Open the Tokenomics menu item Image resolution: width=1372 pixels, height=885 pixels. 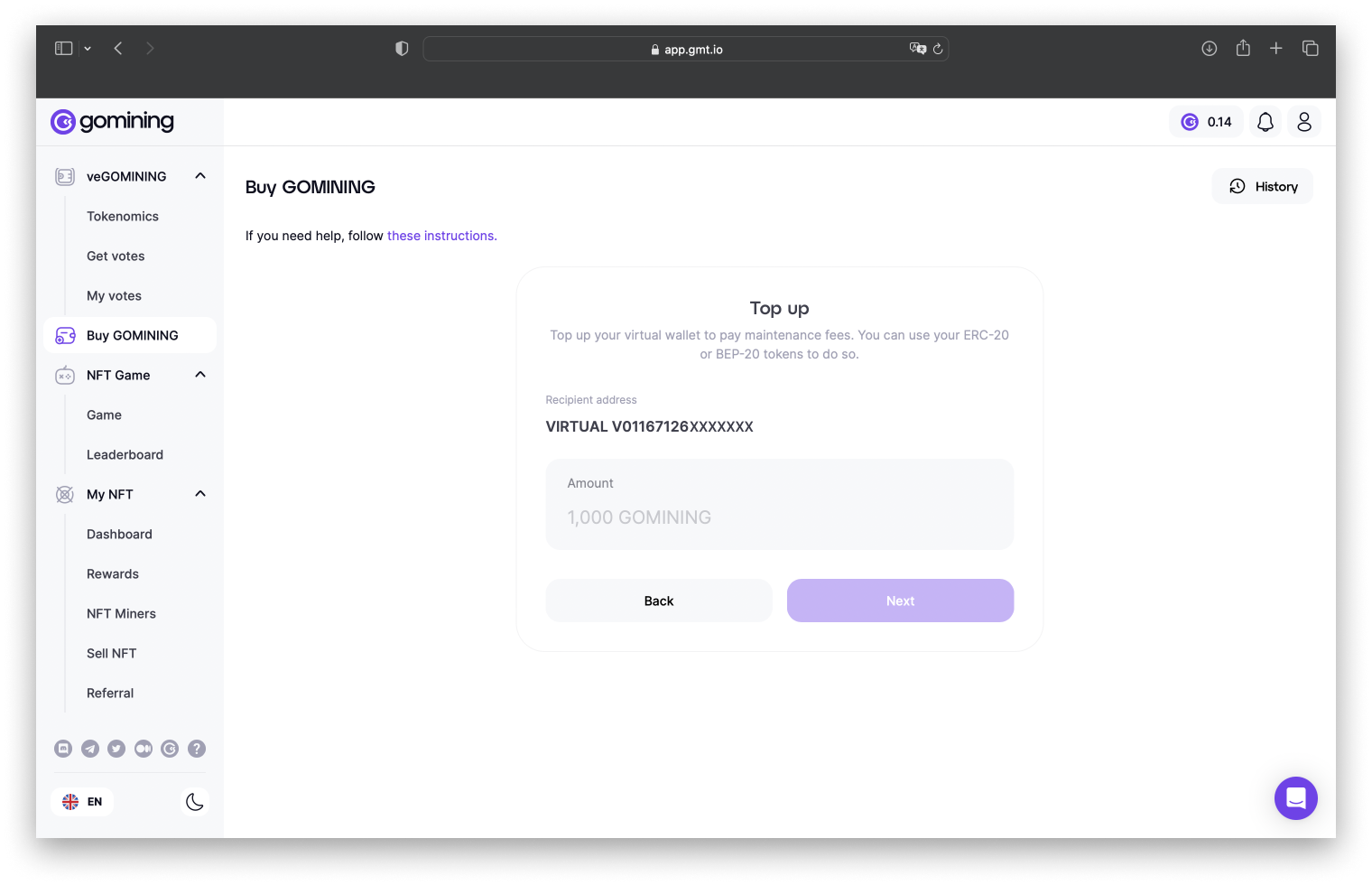click(123, 217)
